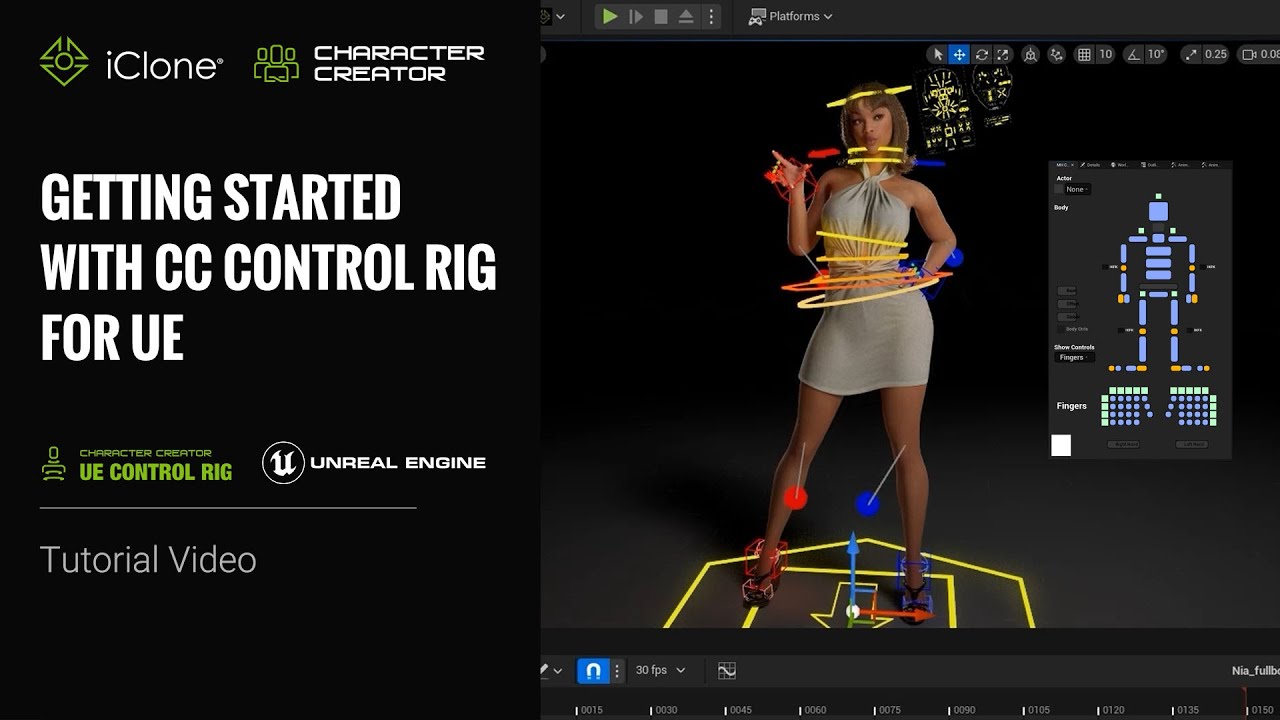This screenshot has width=1280, height=720.
Task: Click the white color swatch in picker
Action: click(x=1061, y=445)
